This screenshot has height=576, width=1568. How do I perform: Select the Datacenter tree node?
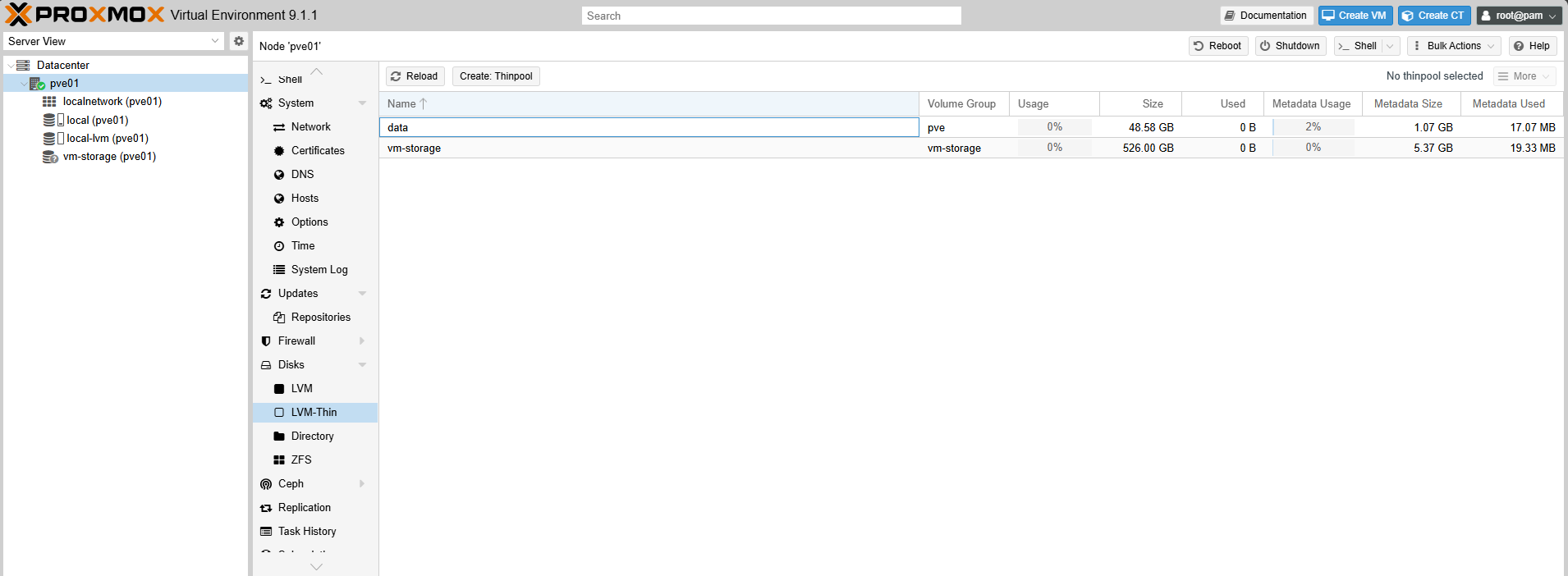63,65
